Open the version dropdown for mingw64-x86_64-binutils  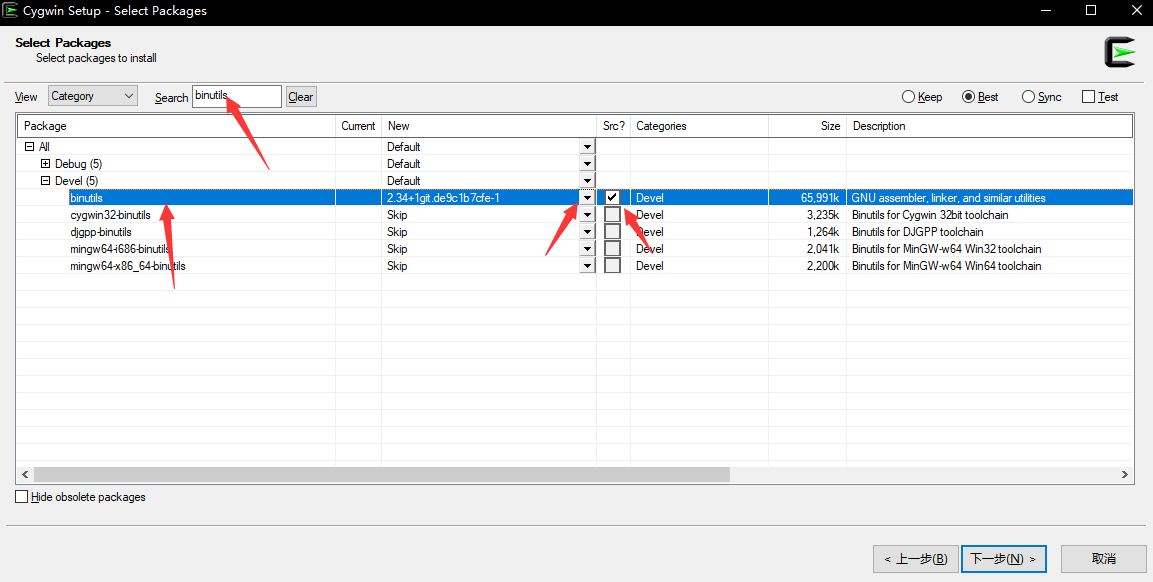(587, 266)
